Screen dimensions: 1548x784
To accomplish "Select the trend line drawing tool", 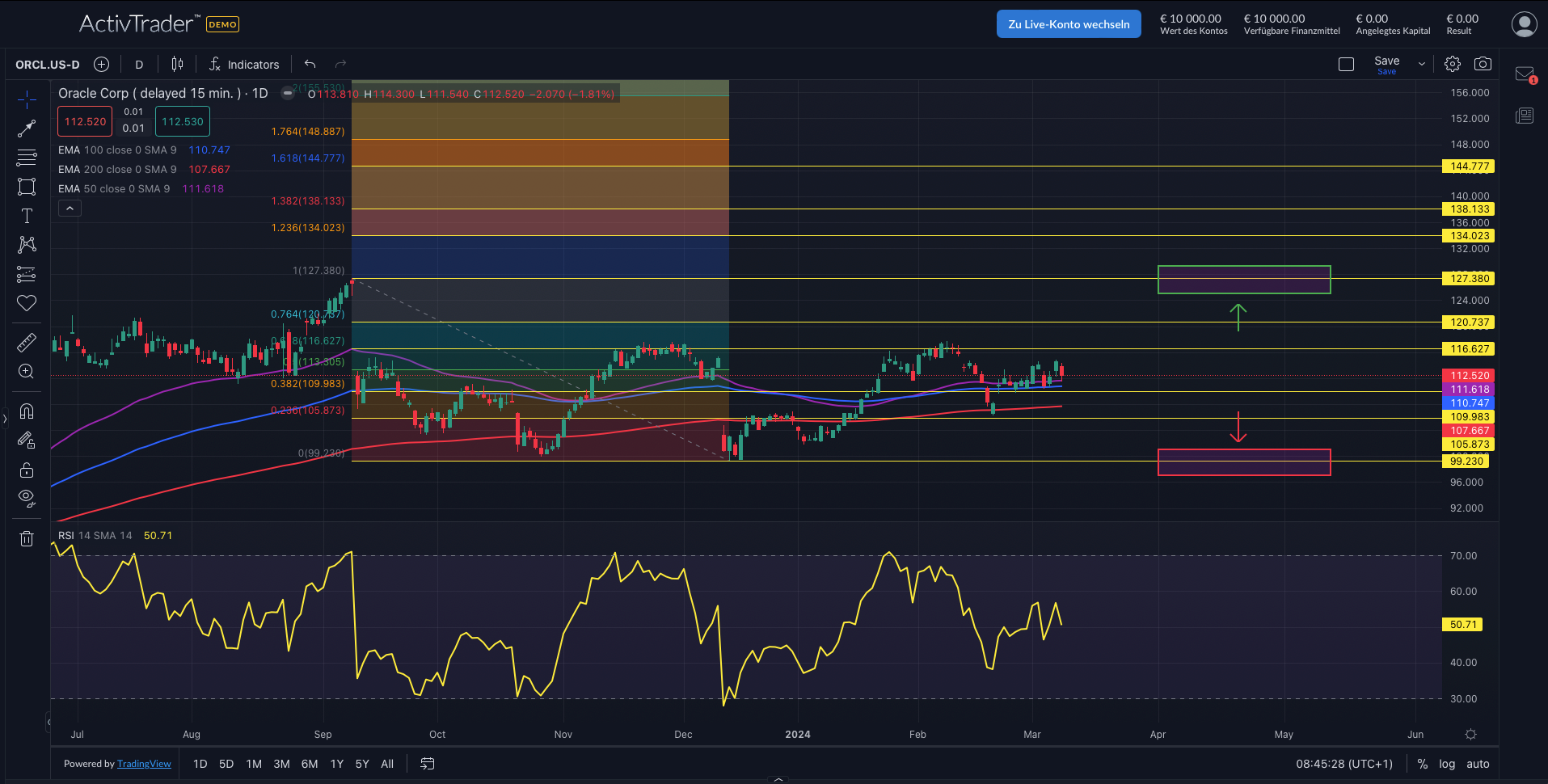I will [27, 129].
